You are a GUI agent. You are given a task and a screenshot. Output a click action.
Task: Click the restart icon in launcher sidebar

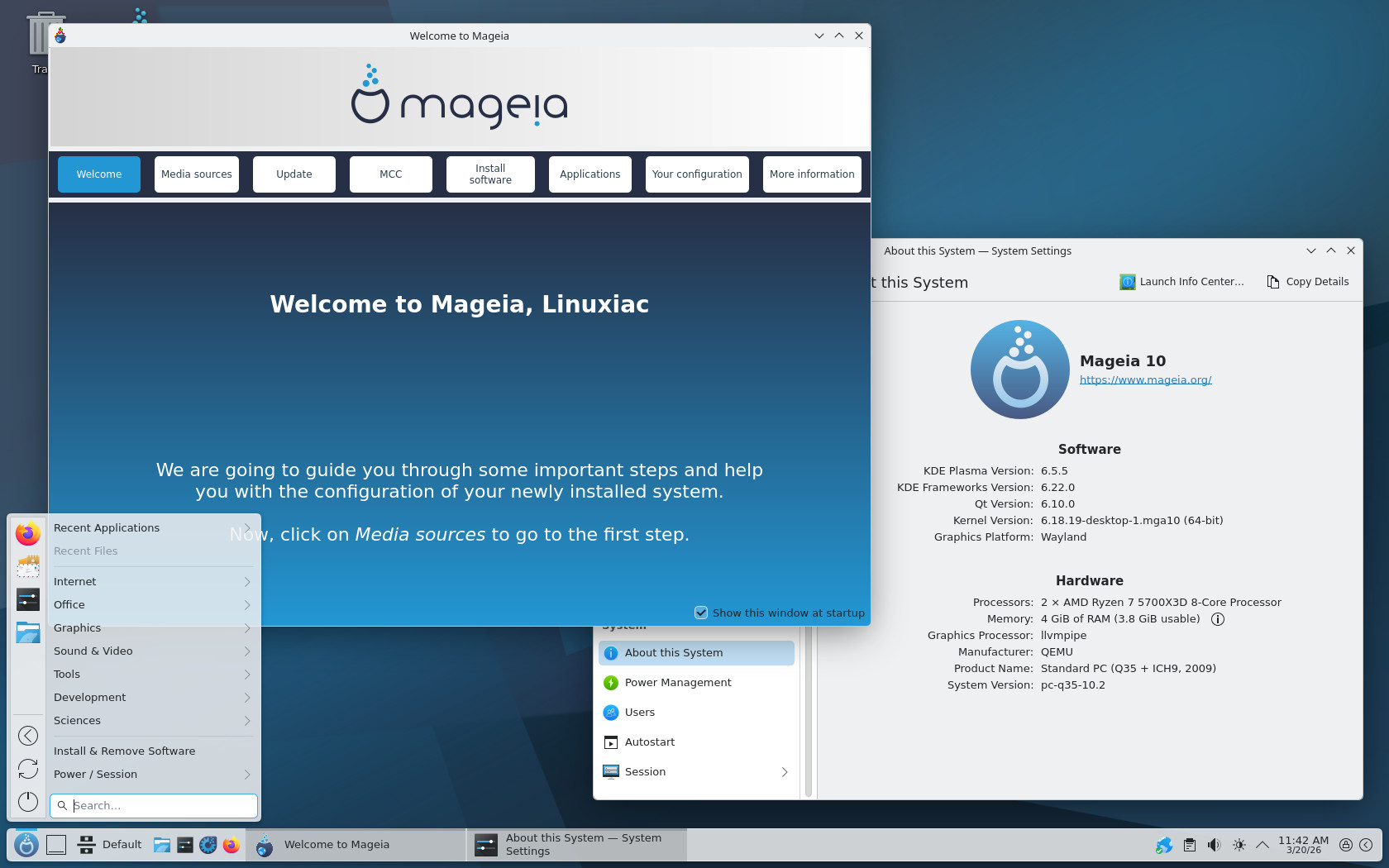pos(28,769)
